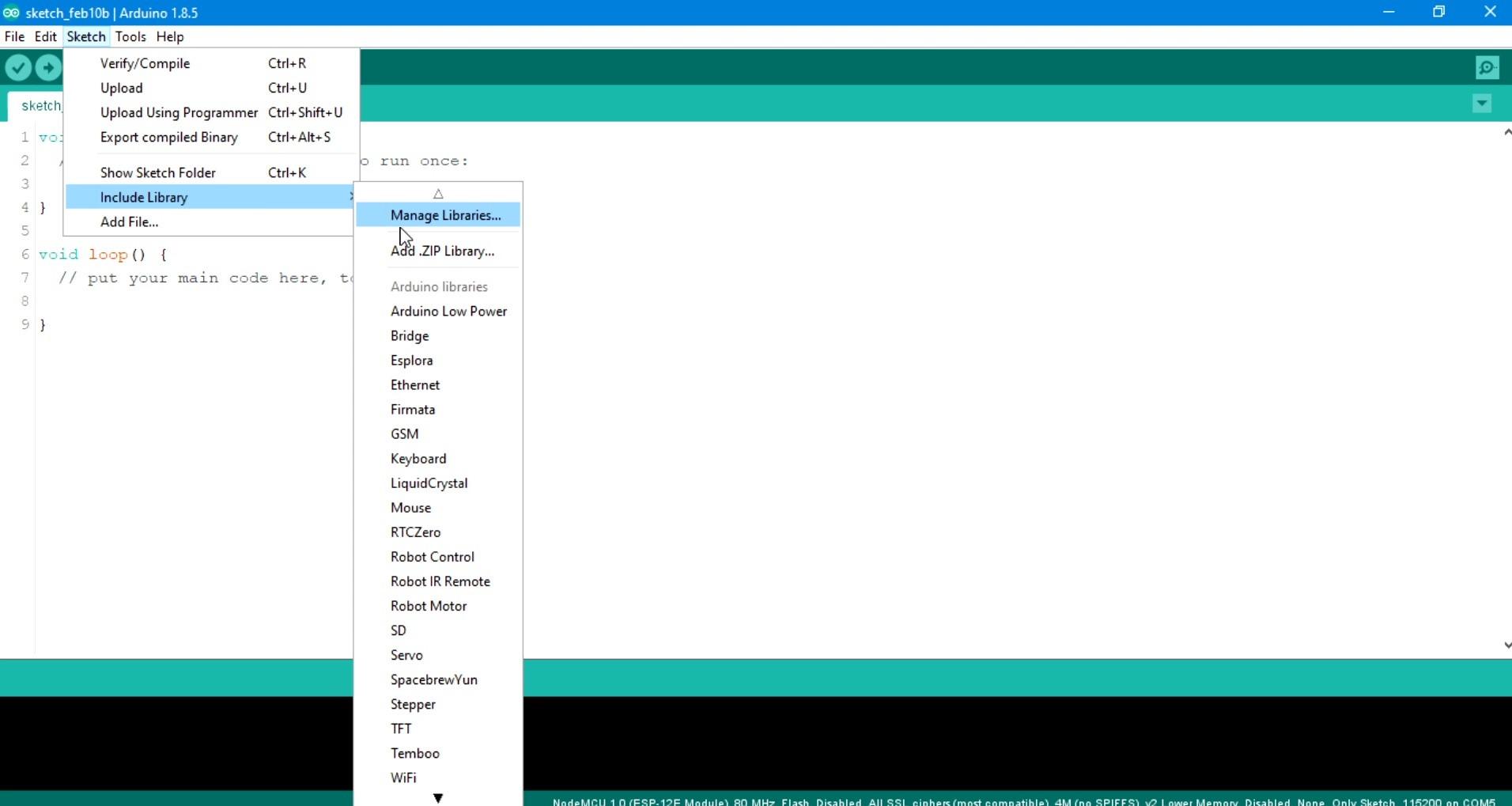Open the tab options dropdown arrow
Image resolution: width=1512 pixels, height=806 pixels.
(x=1482, y=104)
